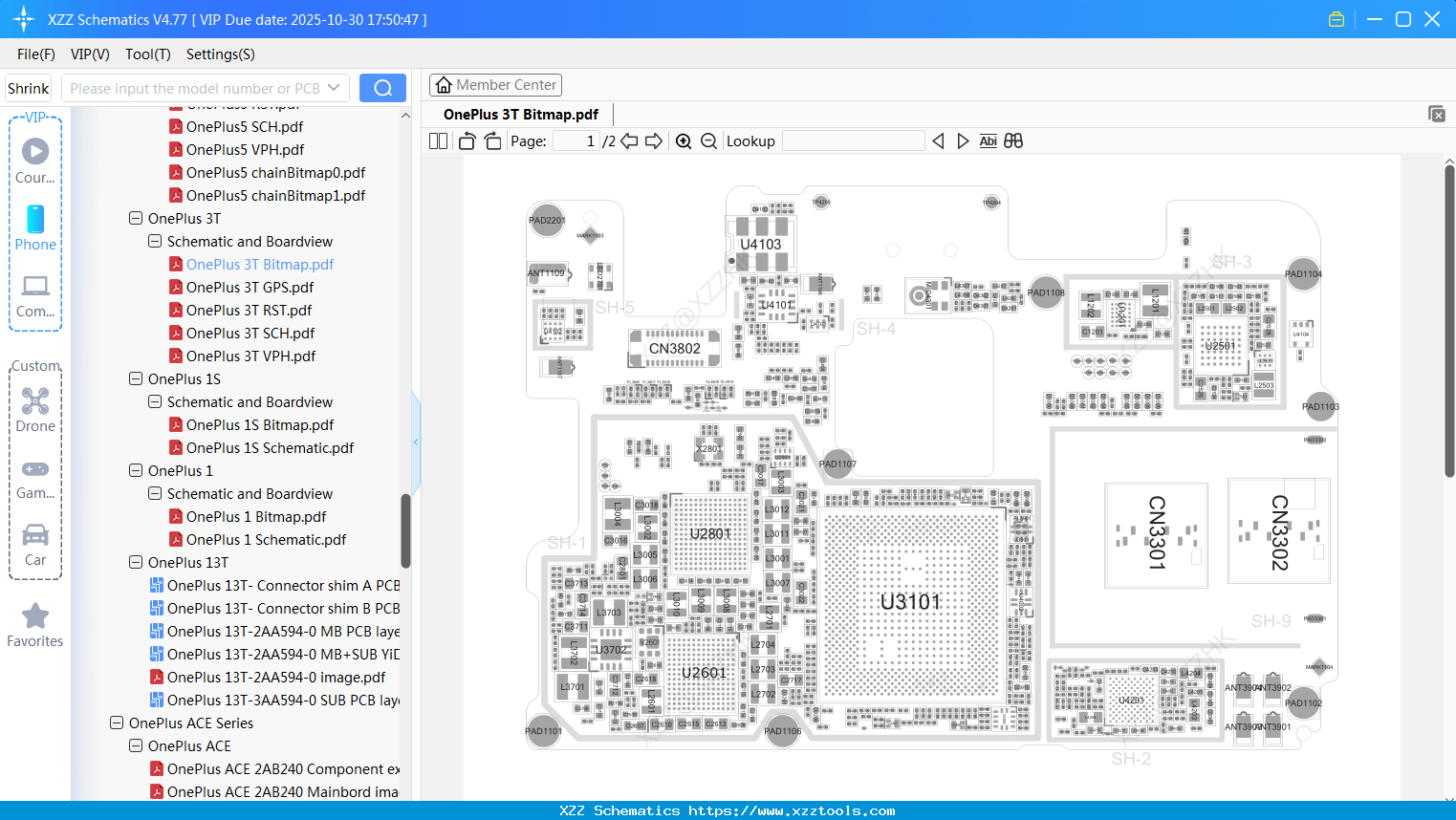Select the Phone category in VIP sidebar
1456x820 pixels.
tap(35, 229)
